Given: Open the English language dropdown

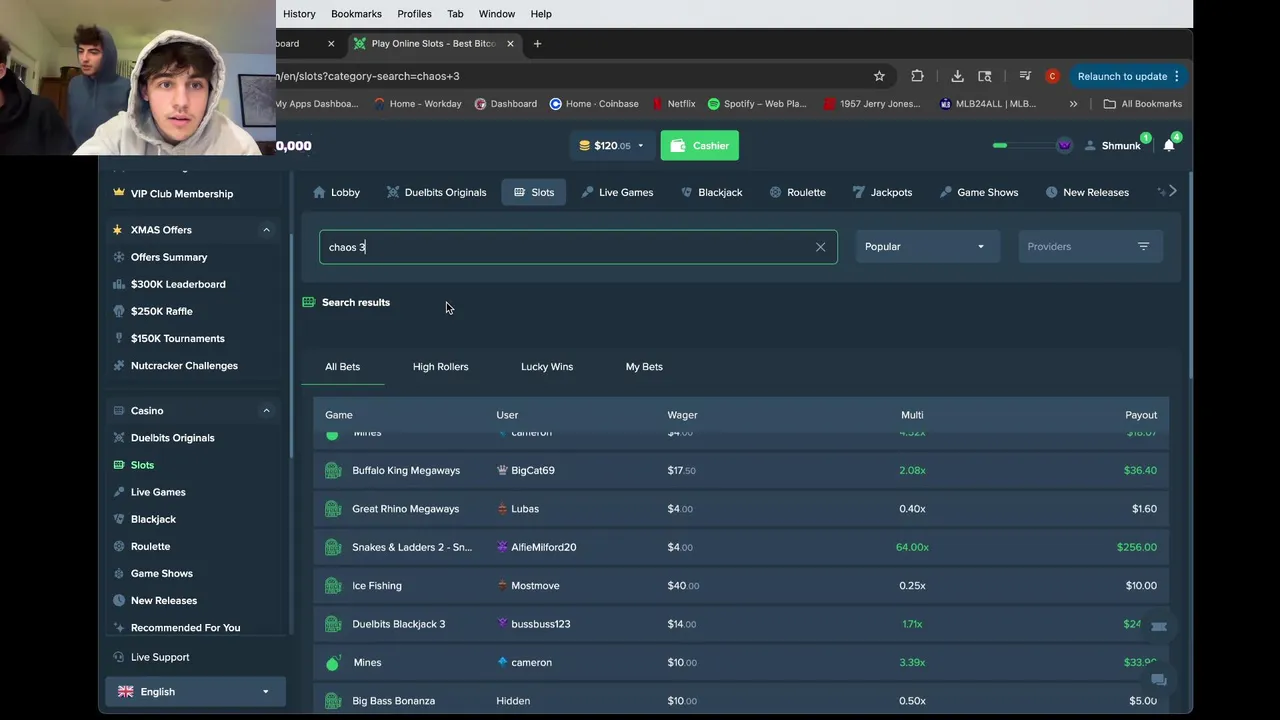Looking at the screenshot, I should click(195, 691).
